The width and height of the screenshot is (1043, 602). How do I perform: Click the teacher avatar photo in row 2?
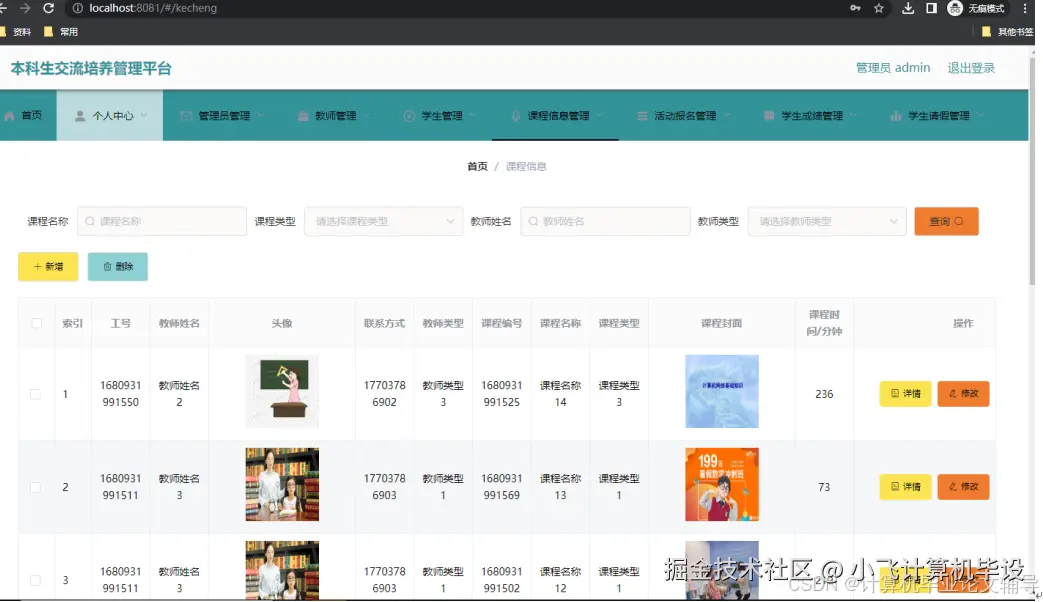click(281, 487)
